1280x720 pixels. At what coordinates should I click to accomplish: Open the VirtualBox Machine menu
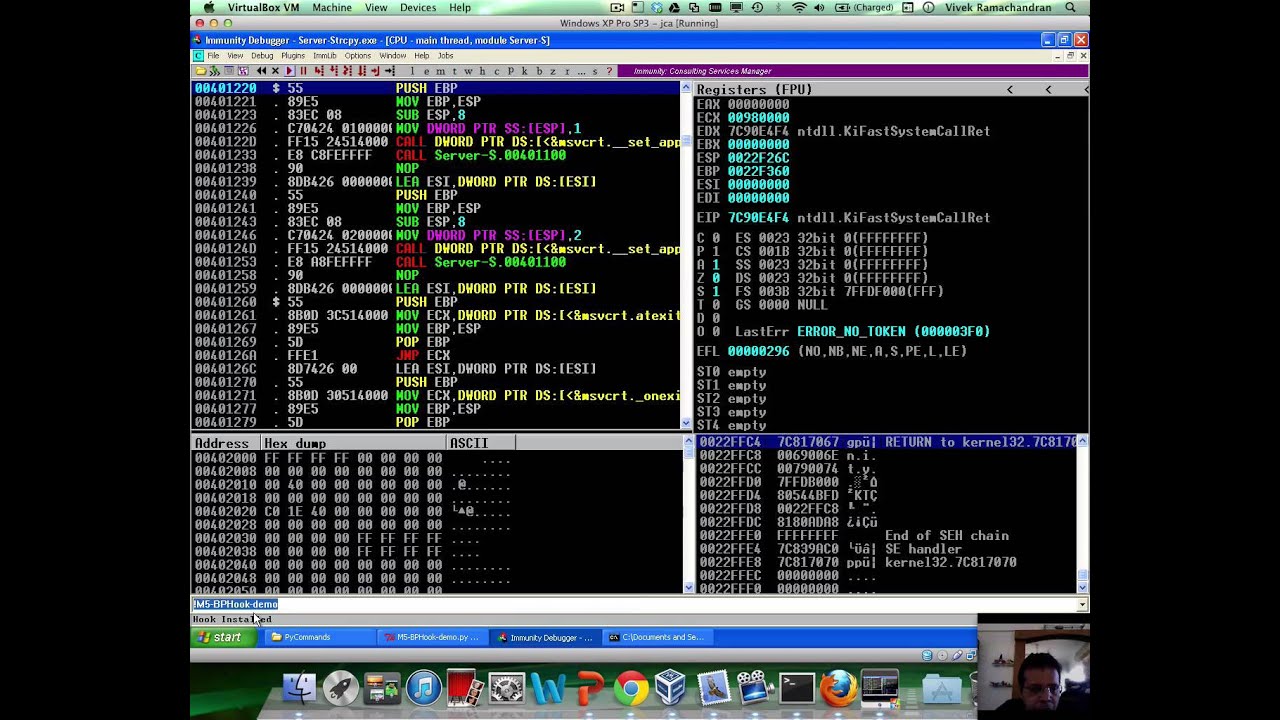[332, 7]
